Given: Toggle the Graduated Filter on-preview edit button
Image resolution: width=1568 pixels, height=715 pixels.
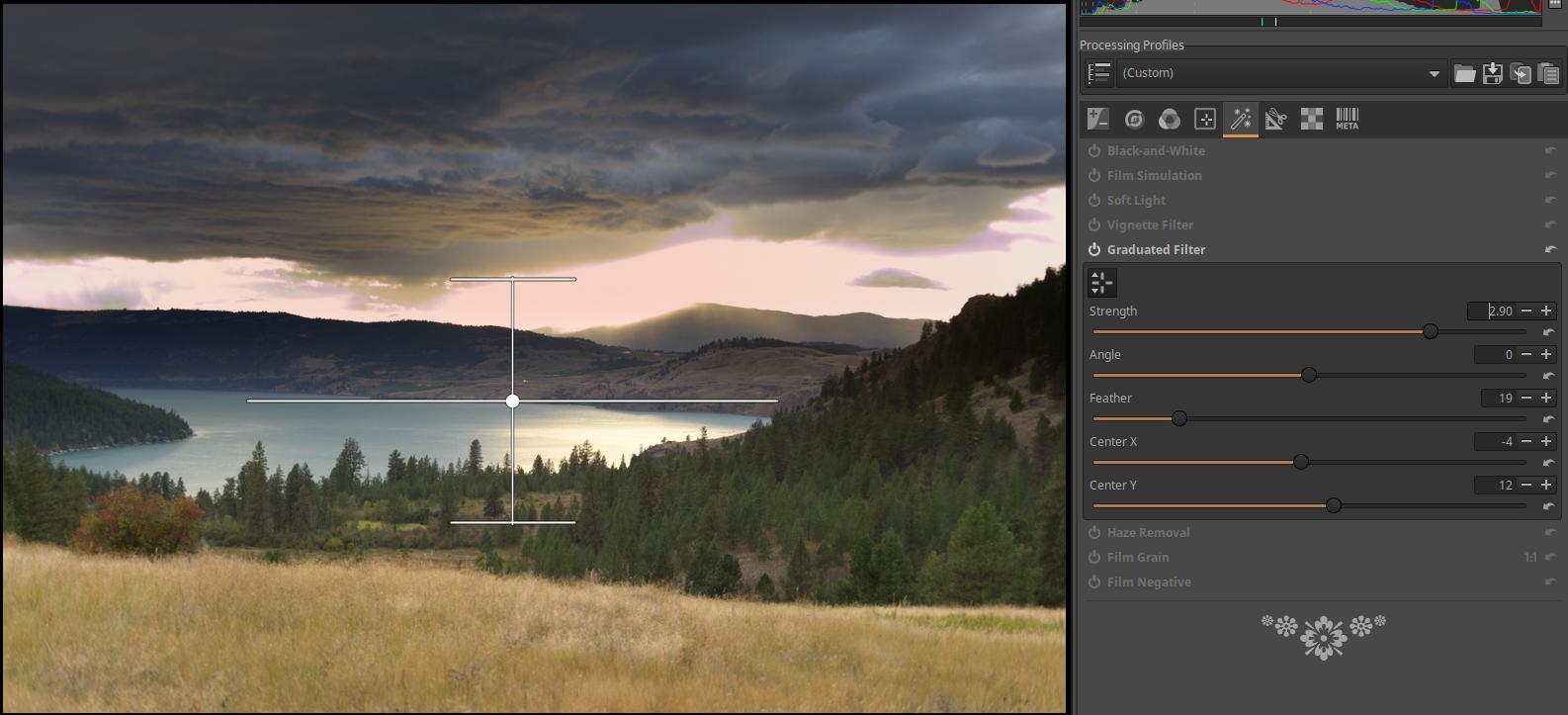Looking at the screenshot, I should point(1101,283).
